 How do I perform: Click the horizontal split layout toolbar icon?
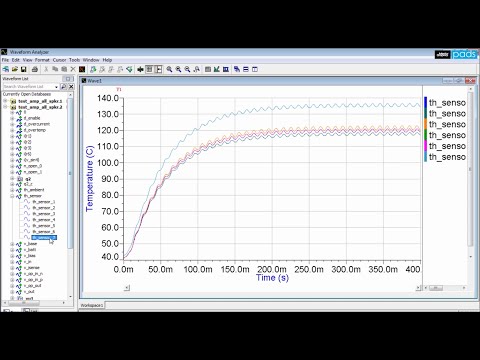246,69
